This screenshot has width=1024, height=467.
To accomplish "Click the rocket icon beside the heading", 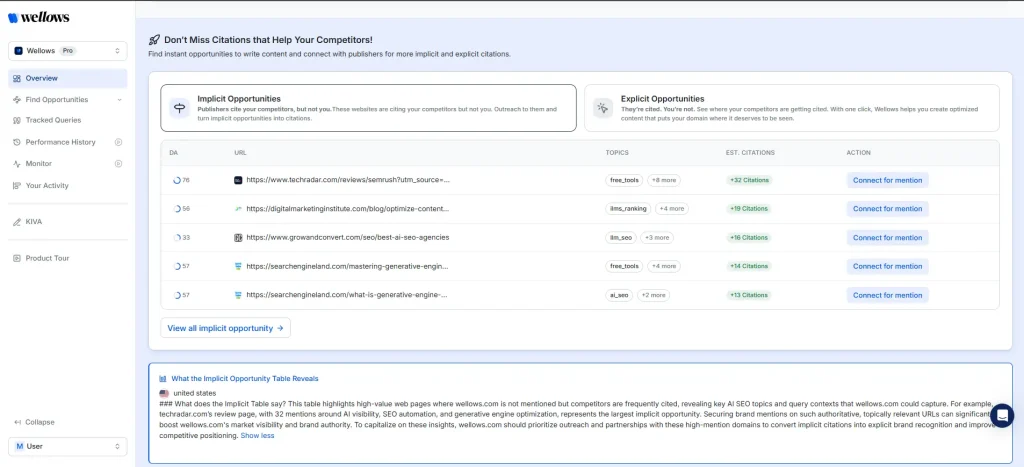I will [x=154, y=40].
